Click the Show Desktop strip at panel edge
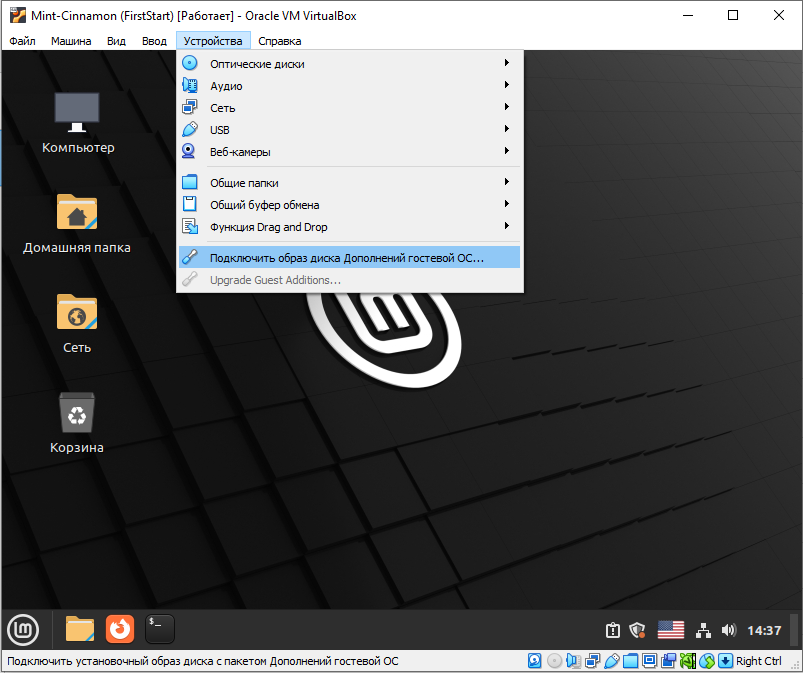 click(794, 629)
